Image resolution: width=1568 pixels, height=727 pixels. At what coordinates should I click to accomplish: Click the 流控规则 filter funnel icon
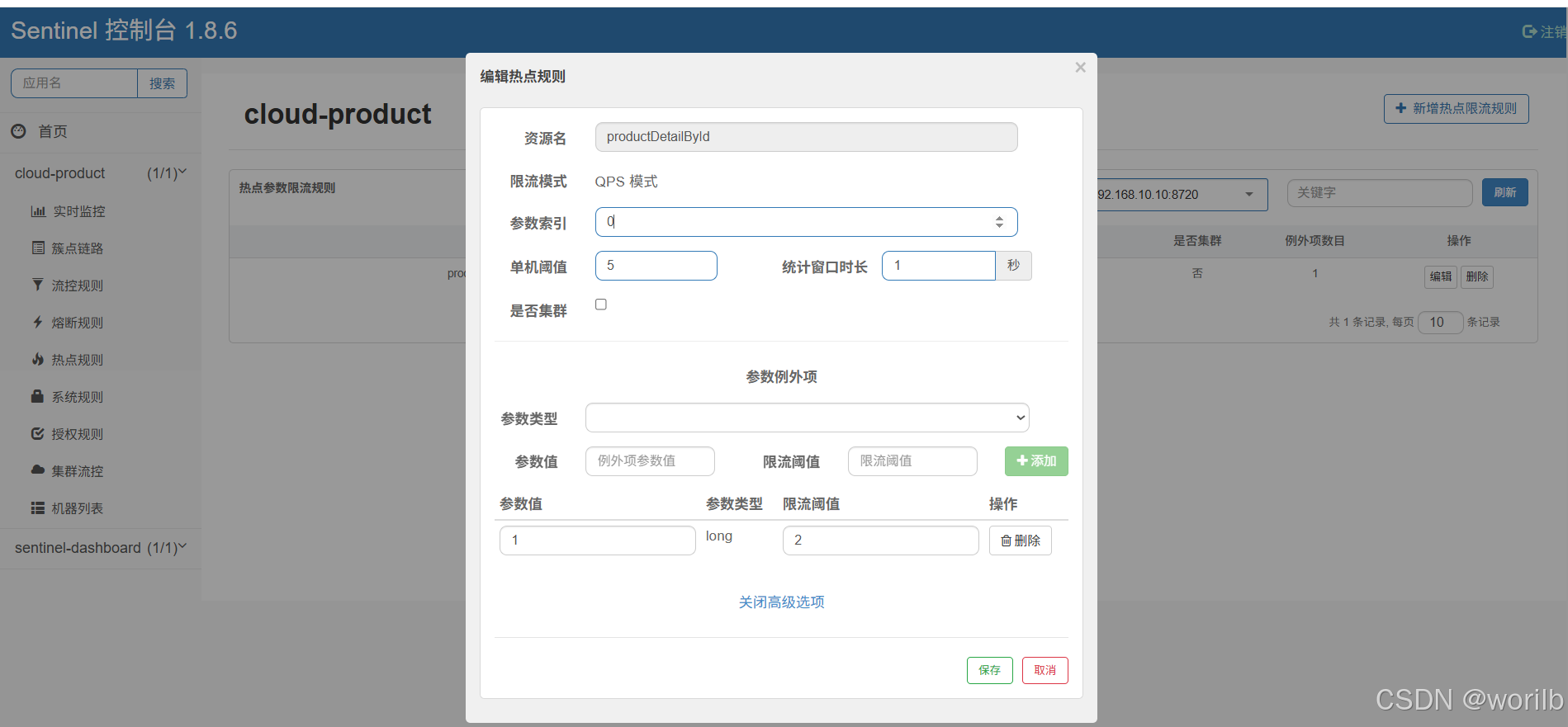pyautogui.click(x=38, y=285)
